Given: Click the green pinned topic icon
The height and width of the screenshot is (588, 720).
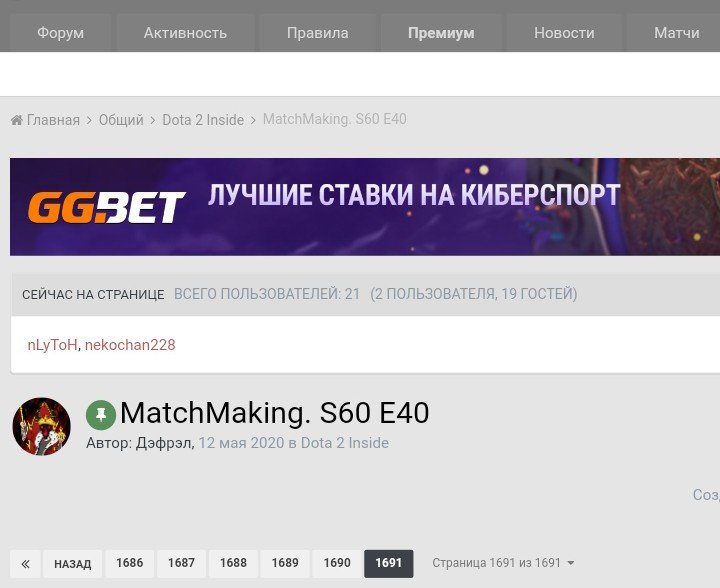Looking at the screenshot, I should pyautogui.click(x=101, y=415).
